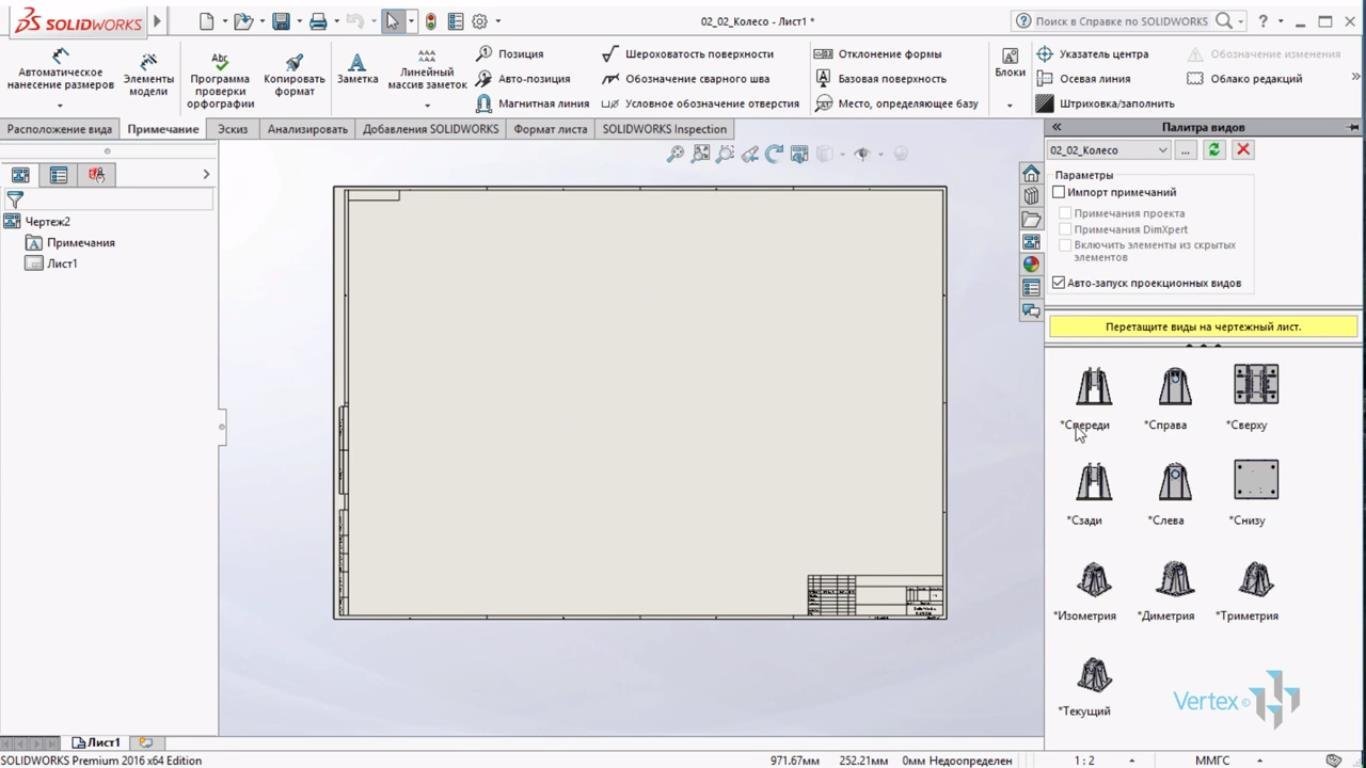Select the Заметка note tool

click(357, 69)
